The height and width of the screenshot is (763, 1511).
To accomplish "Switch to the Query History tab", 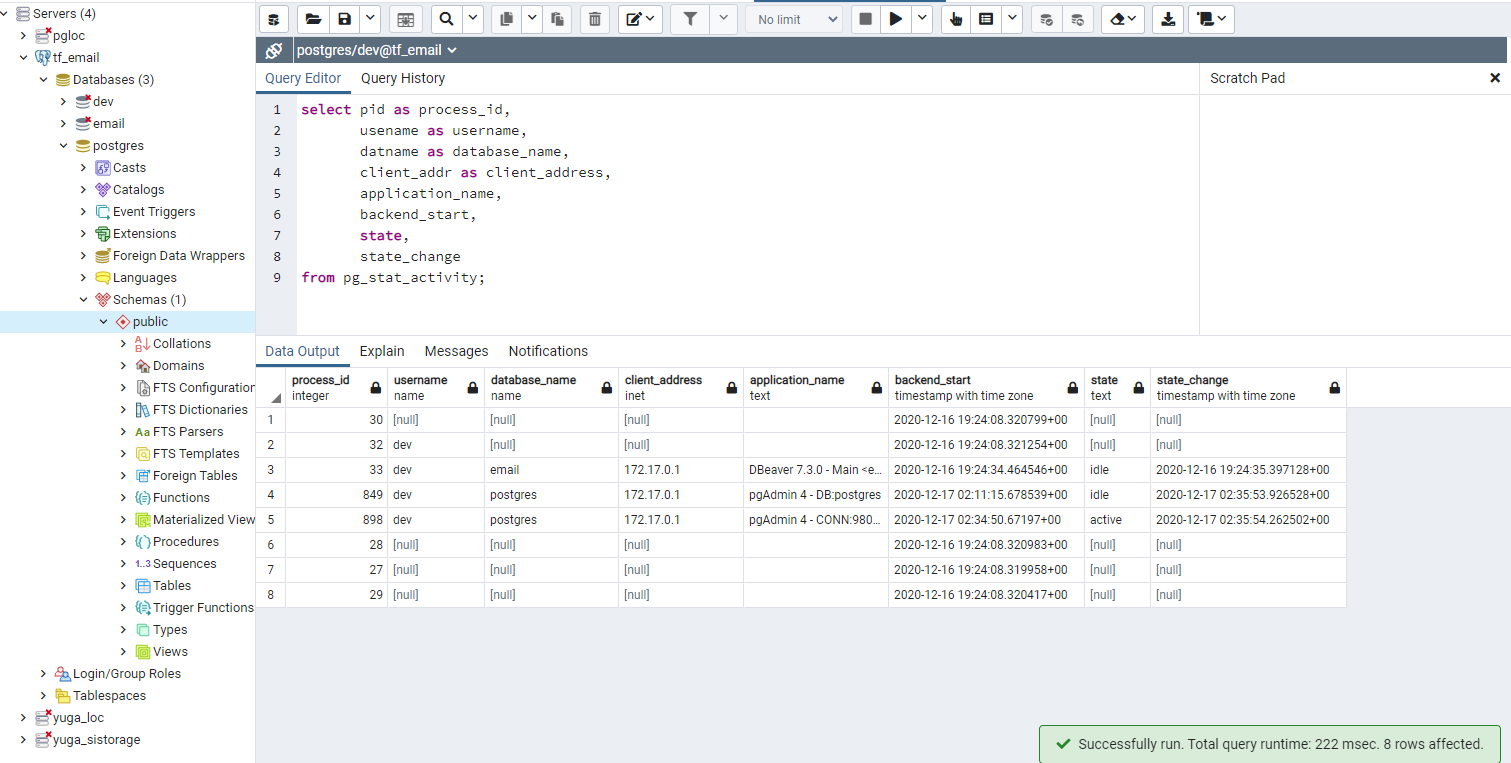I will (403, 78).
